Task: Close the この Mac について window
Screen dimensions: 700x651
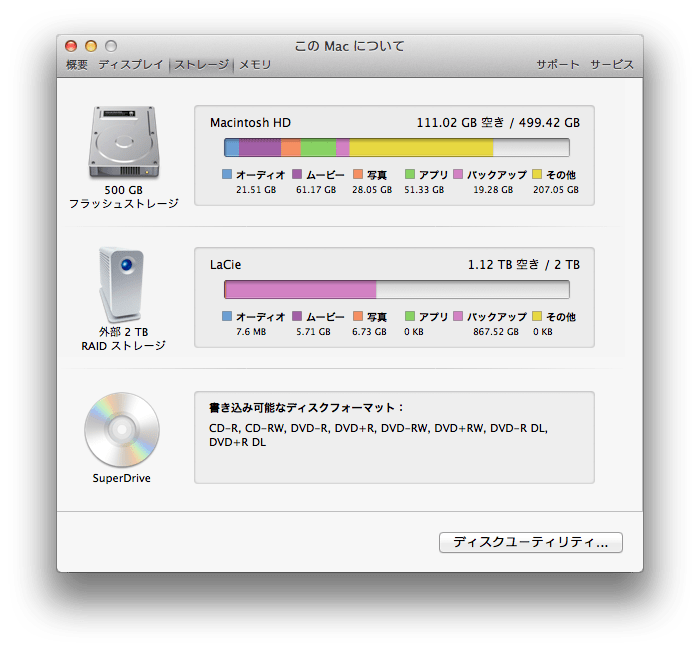Action: pyautogui.click(x=71, y=46)
